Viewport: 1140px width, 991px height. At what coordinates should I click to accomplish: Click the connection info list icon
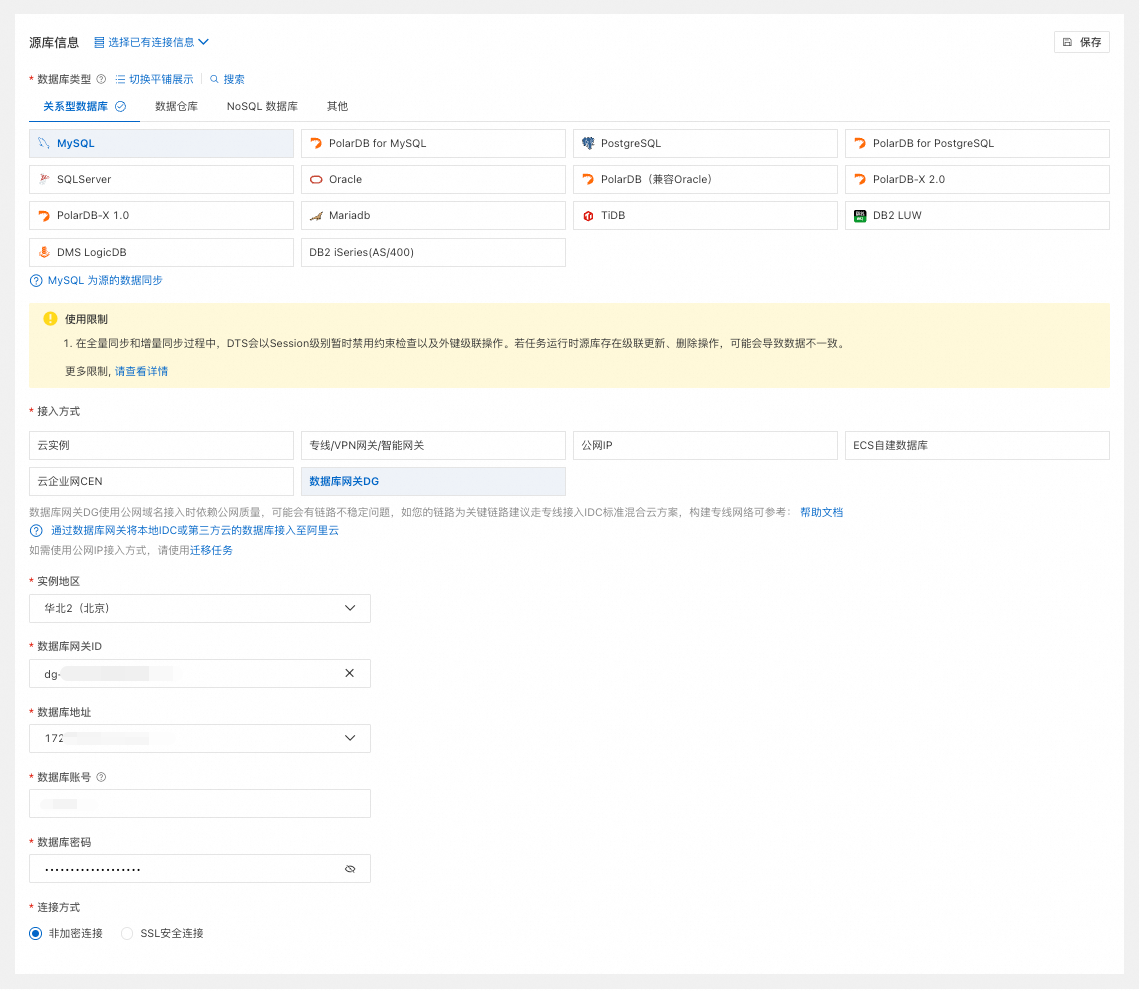[99, 42]
